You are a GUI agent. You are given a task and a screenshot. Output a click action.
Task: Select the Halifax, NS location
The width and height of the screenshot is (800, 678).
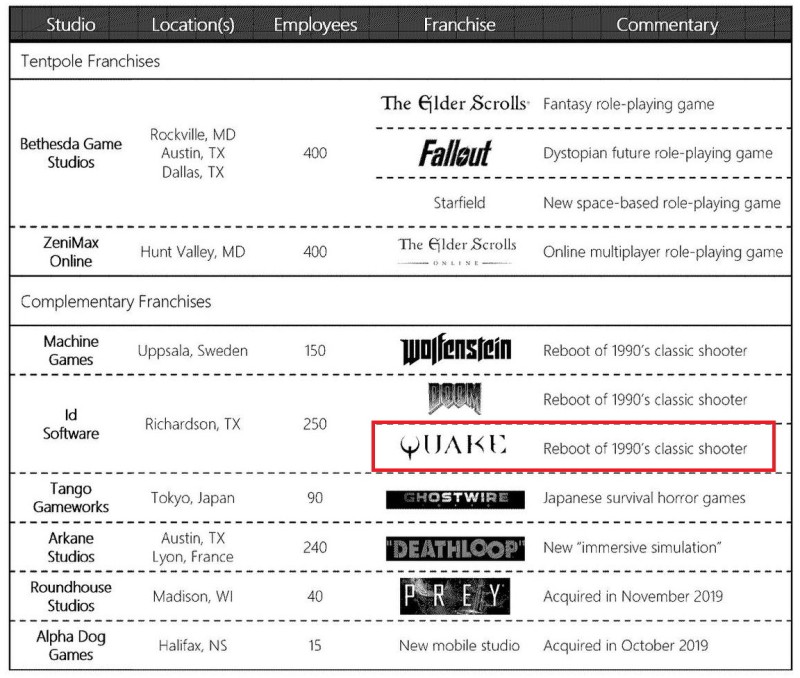point(193,645)
